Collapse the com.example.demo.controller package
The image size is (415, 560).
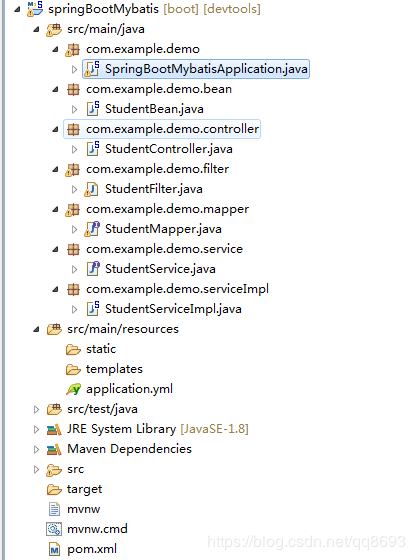[x=55, y=130]
